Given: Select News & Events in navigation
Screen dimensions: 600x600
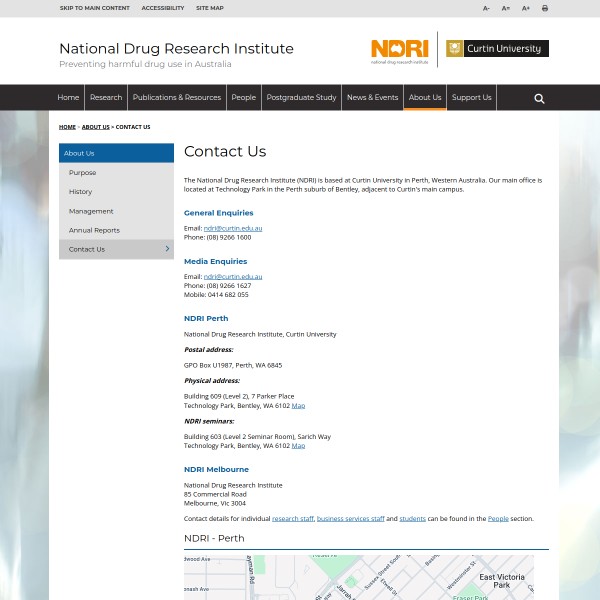Looking at the screenshot, I should pos(372,98).
